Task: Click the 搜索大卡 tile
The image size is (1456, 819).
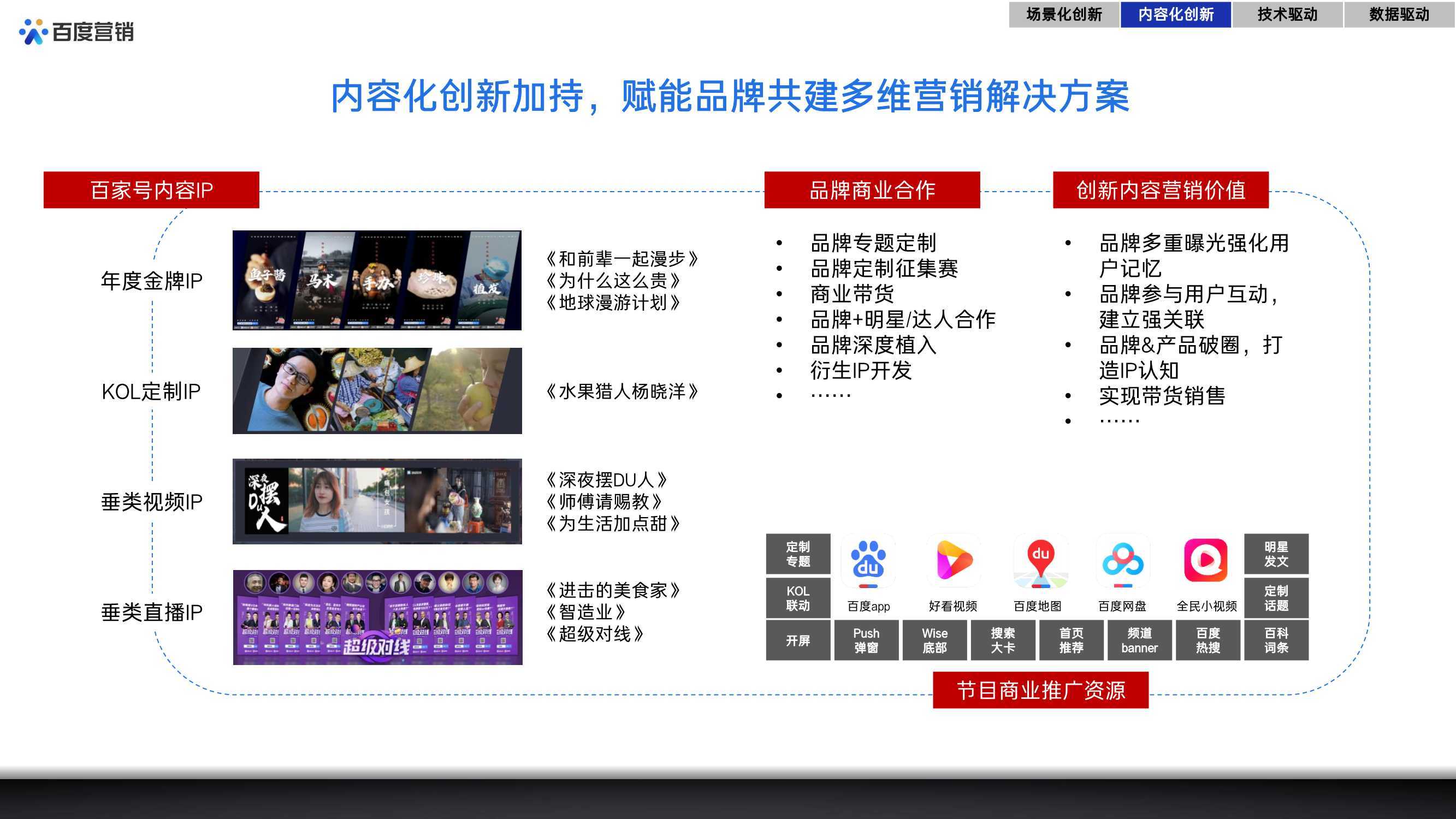Action: coord(1003,640)
